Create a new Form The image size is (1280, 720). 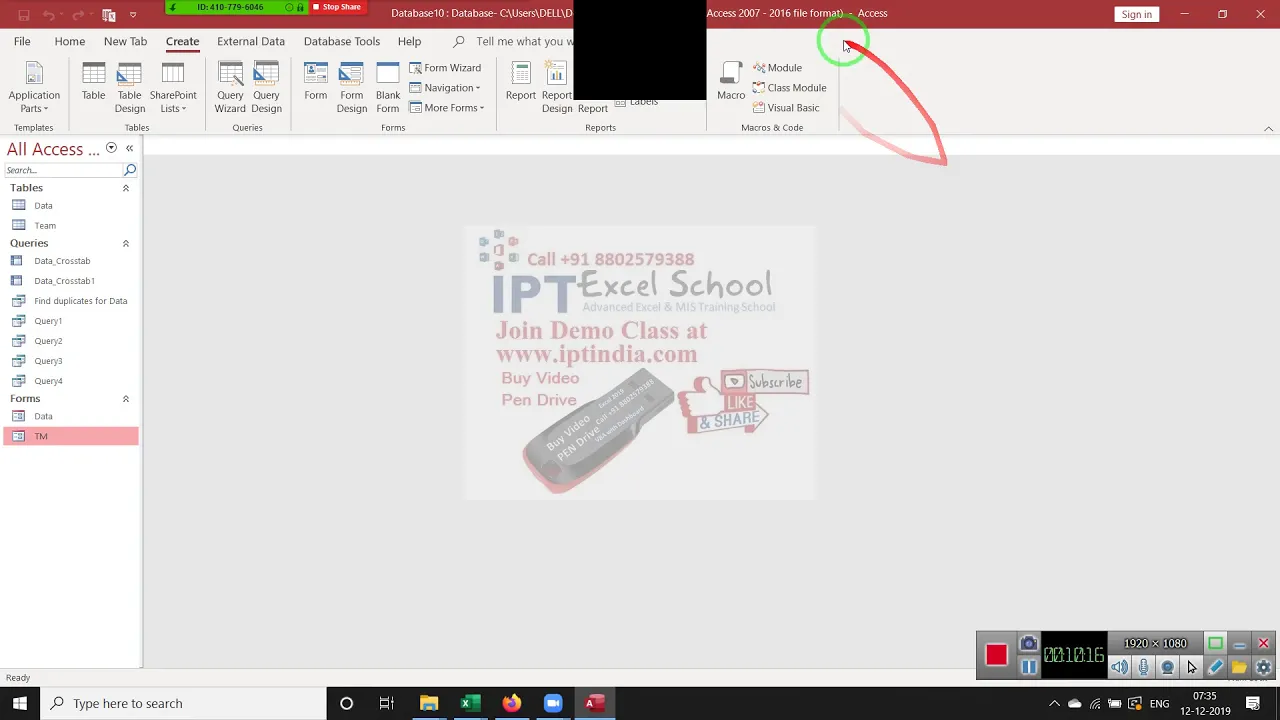tap(315, 82)
